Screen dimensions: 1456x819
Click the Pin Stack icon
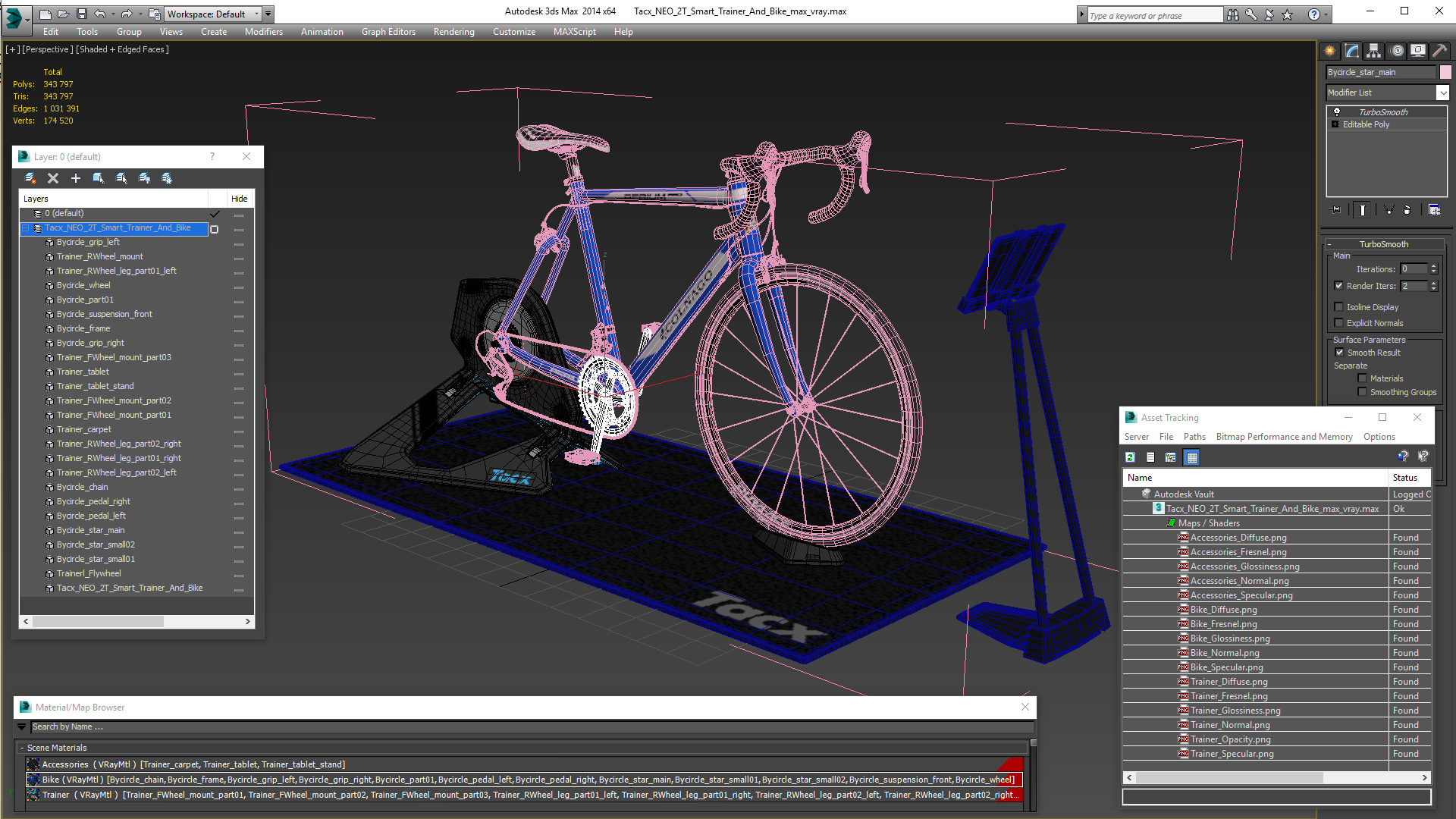click(x=1336, y=210)
